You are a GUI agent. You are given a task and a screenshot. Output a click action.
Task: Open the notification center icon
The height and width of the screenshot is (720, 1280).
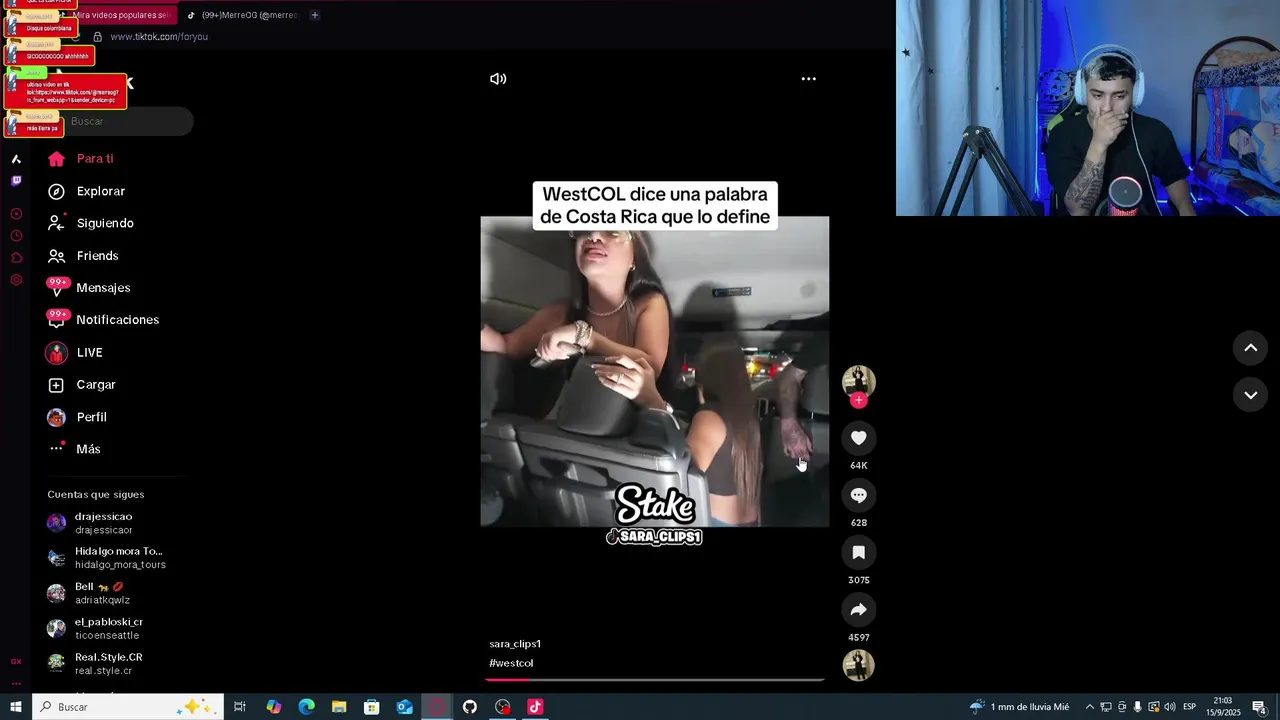pyautogui.click(x=1260, y=707)
